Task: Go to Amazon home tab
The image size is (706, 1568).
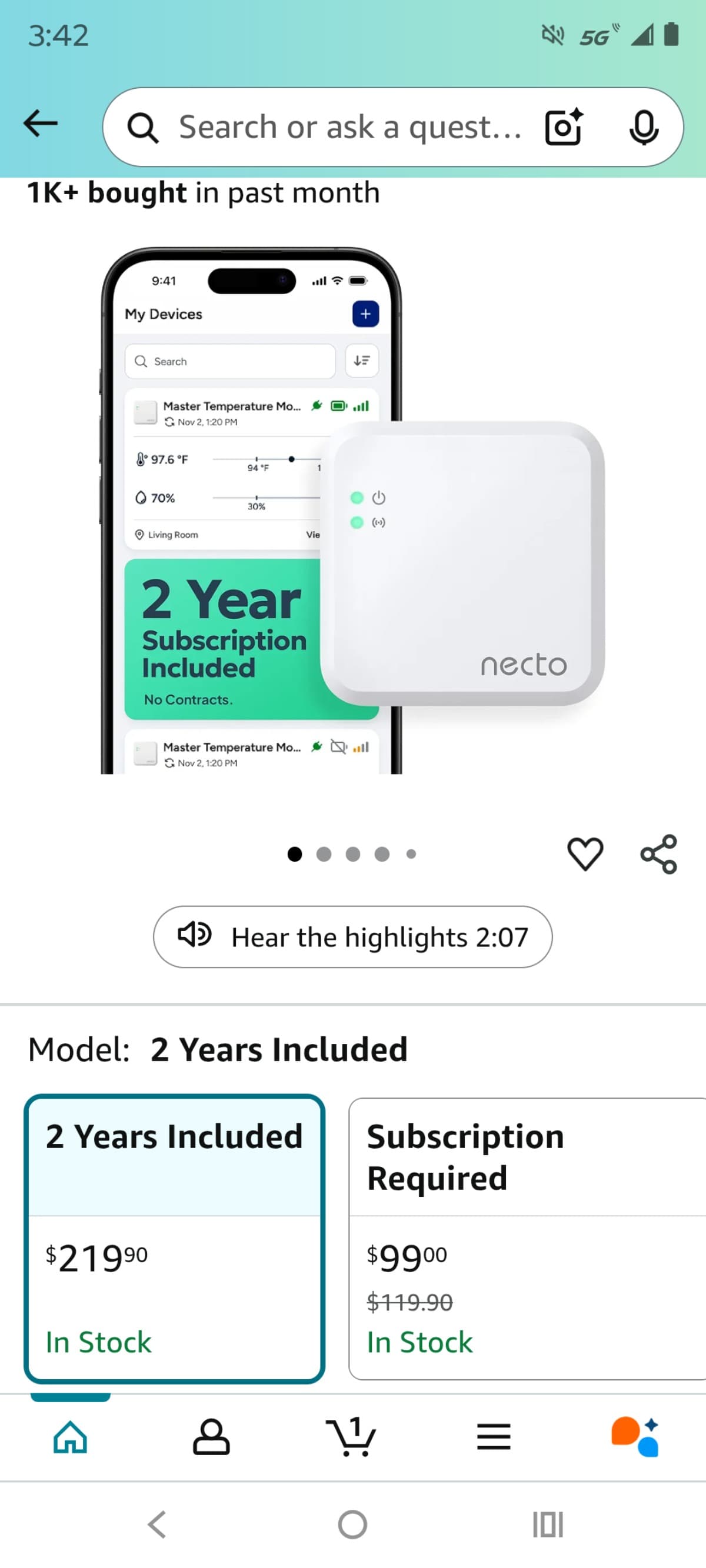Action: point(71,1438)
